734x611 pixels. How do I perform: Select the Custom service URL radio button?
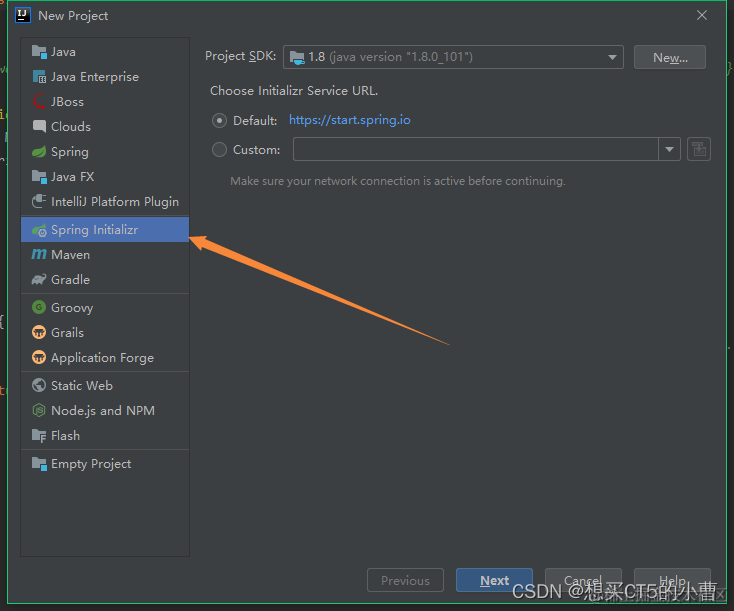[x=219, y=149]
